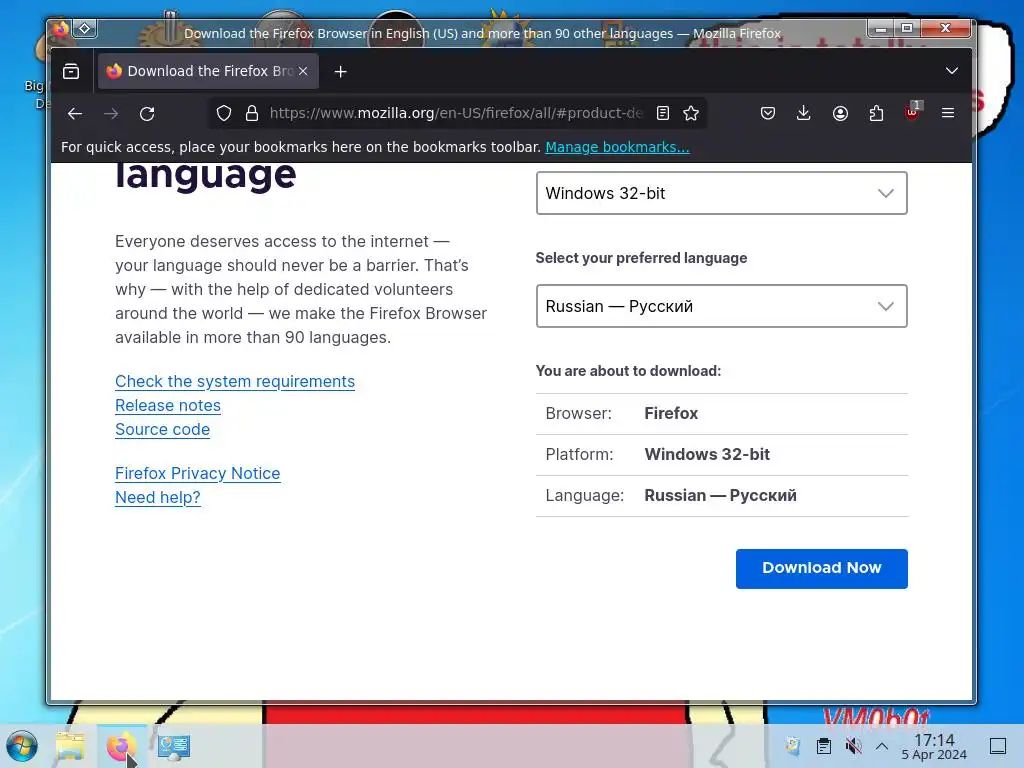Open clipboard tray icon

[x=824, y=746]
